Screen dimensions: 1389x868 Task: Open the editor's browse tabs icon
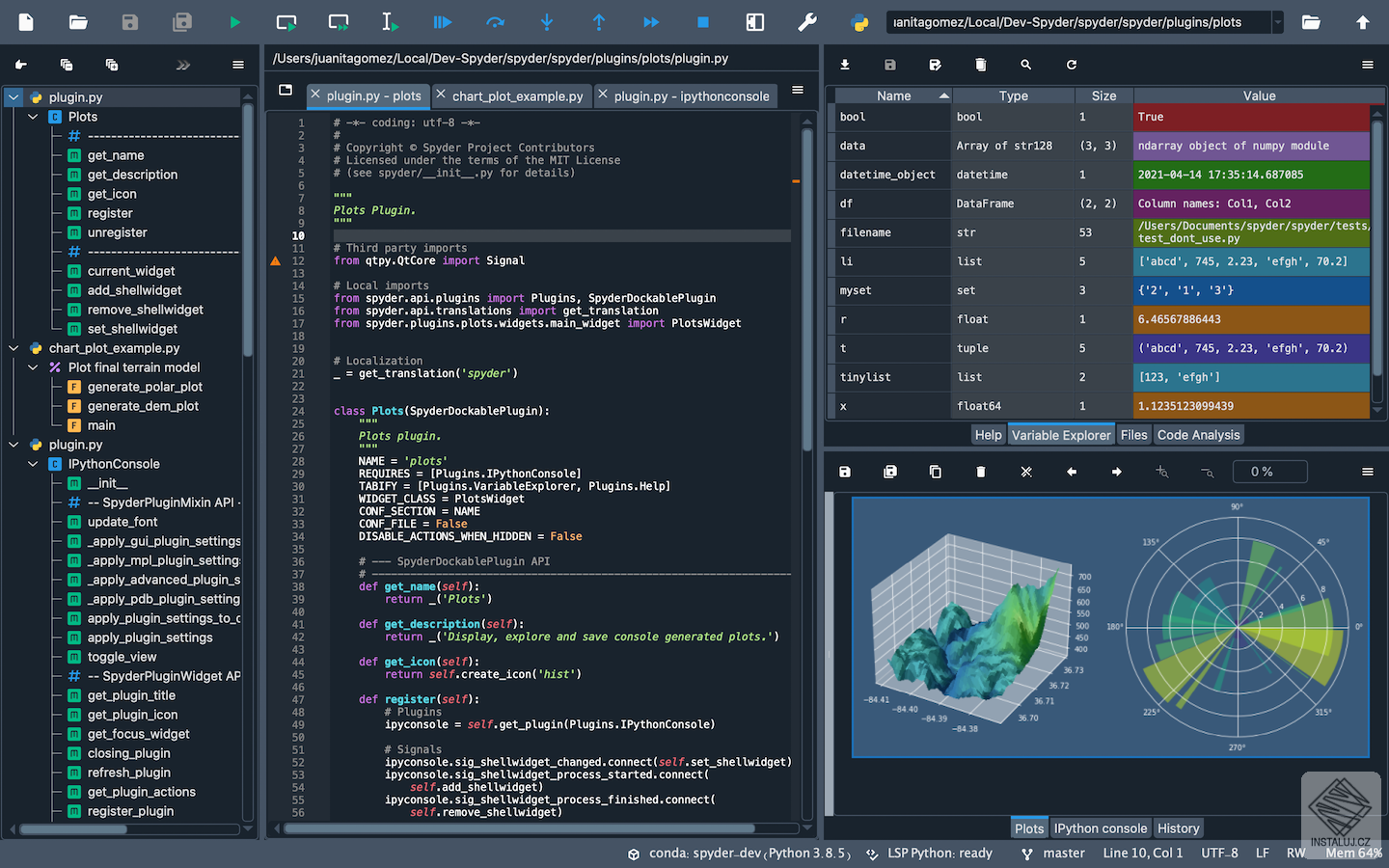286,90
